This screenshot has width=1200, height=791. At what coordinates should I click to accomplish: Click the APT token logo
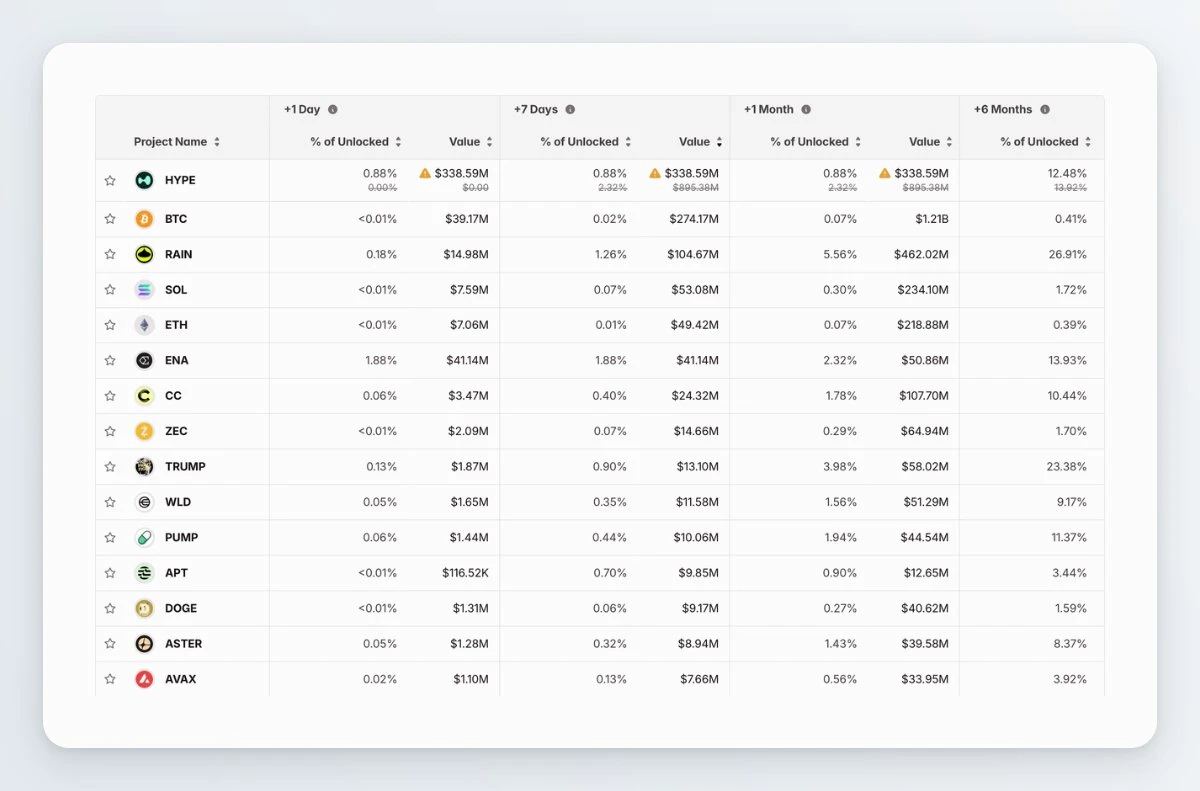tap(144, 573)
